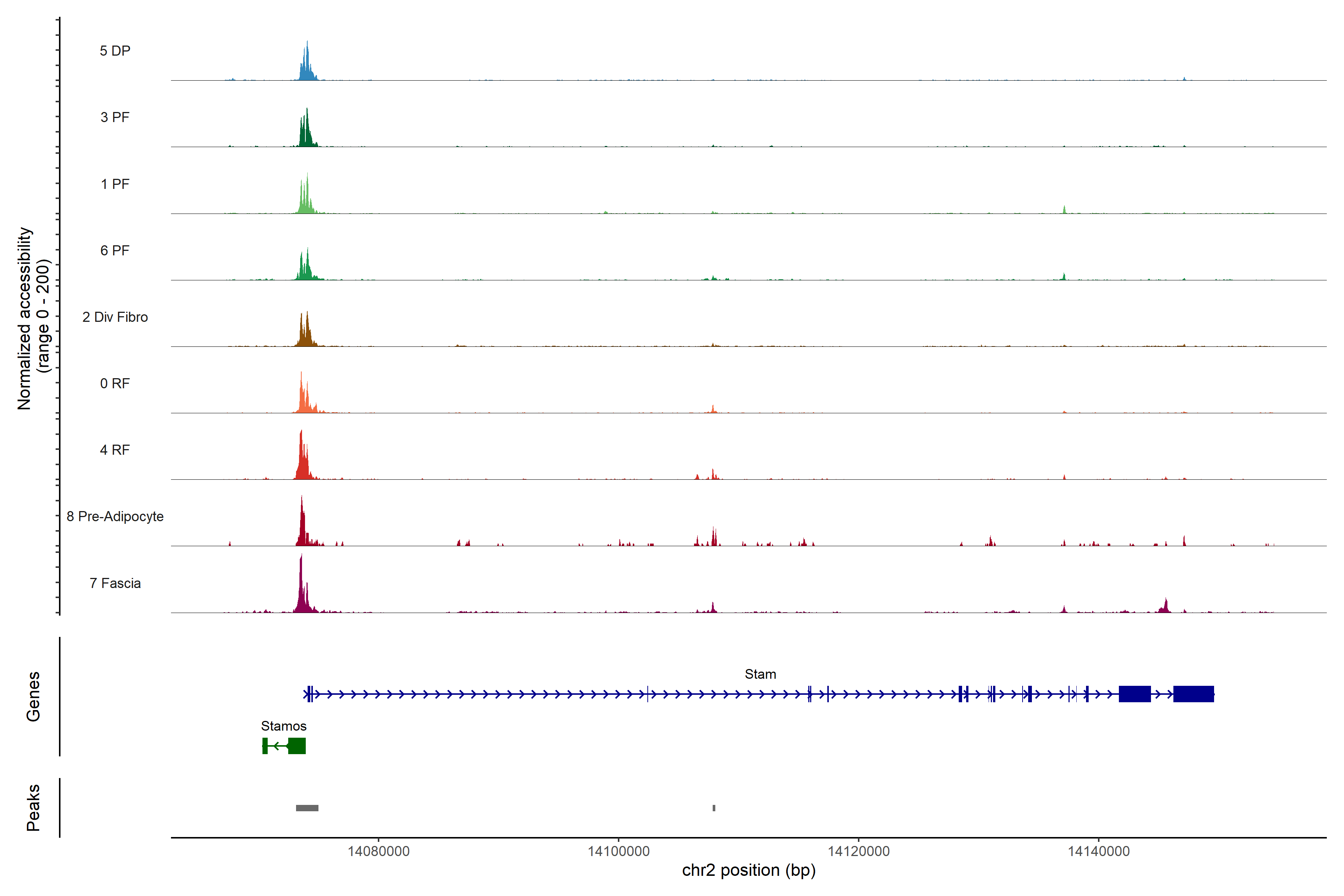The image size is (1344, 896).
Task: Click the 2 Div Fibro label
Action: (115, 317)
